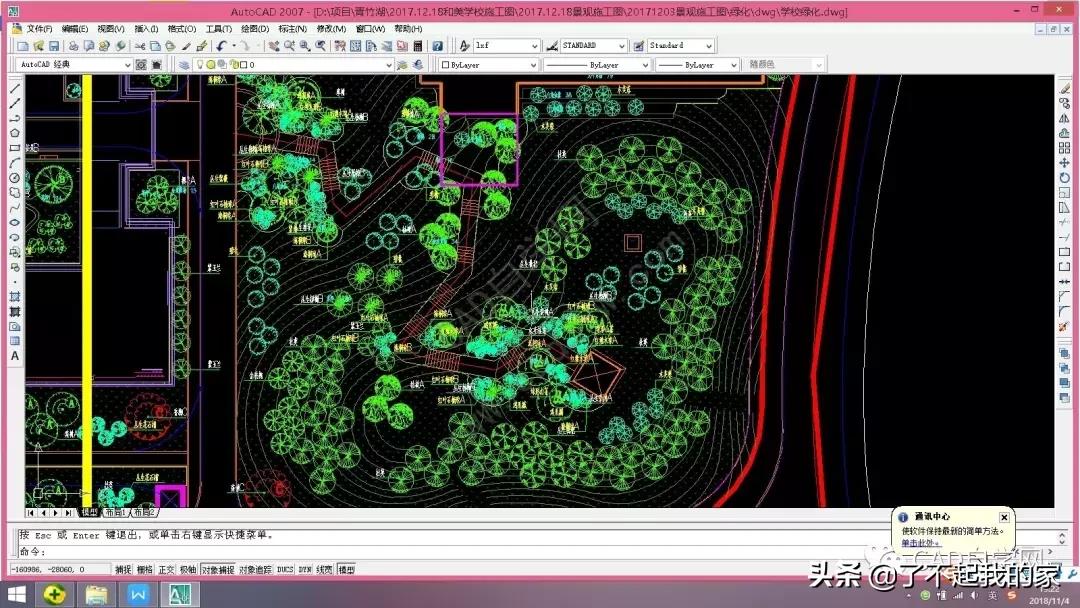Toggle DYN dynamic input
The height and width of the screenshot is (608, 1080).
pos(305,569)
